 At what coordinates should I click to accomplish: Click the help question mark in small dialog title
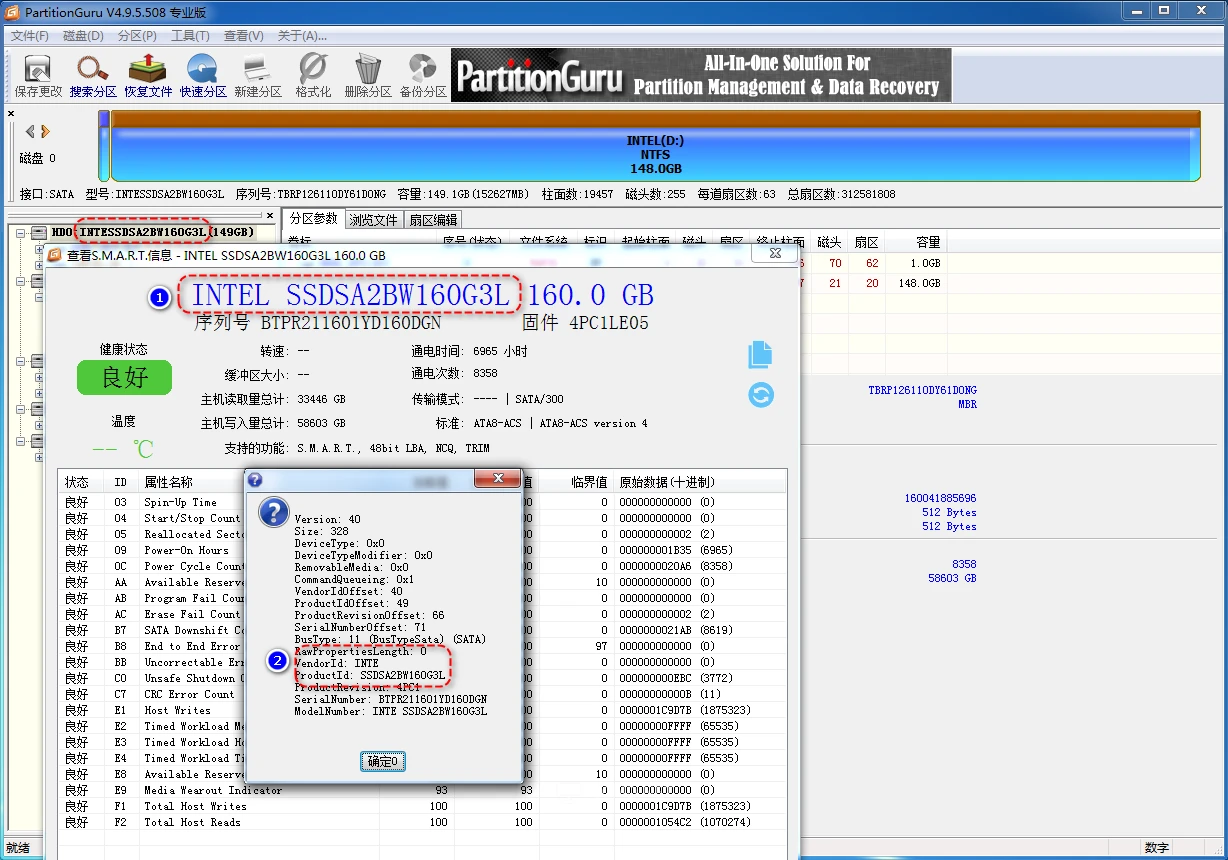pos(254,480)
